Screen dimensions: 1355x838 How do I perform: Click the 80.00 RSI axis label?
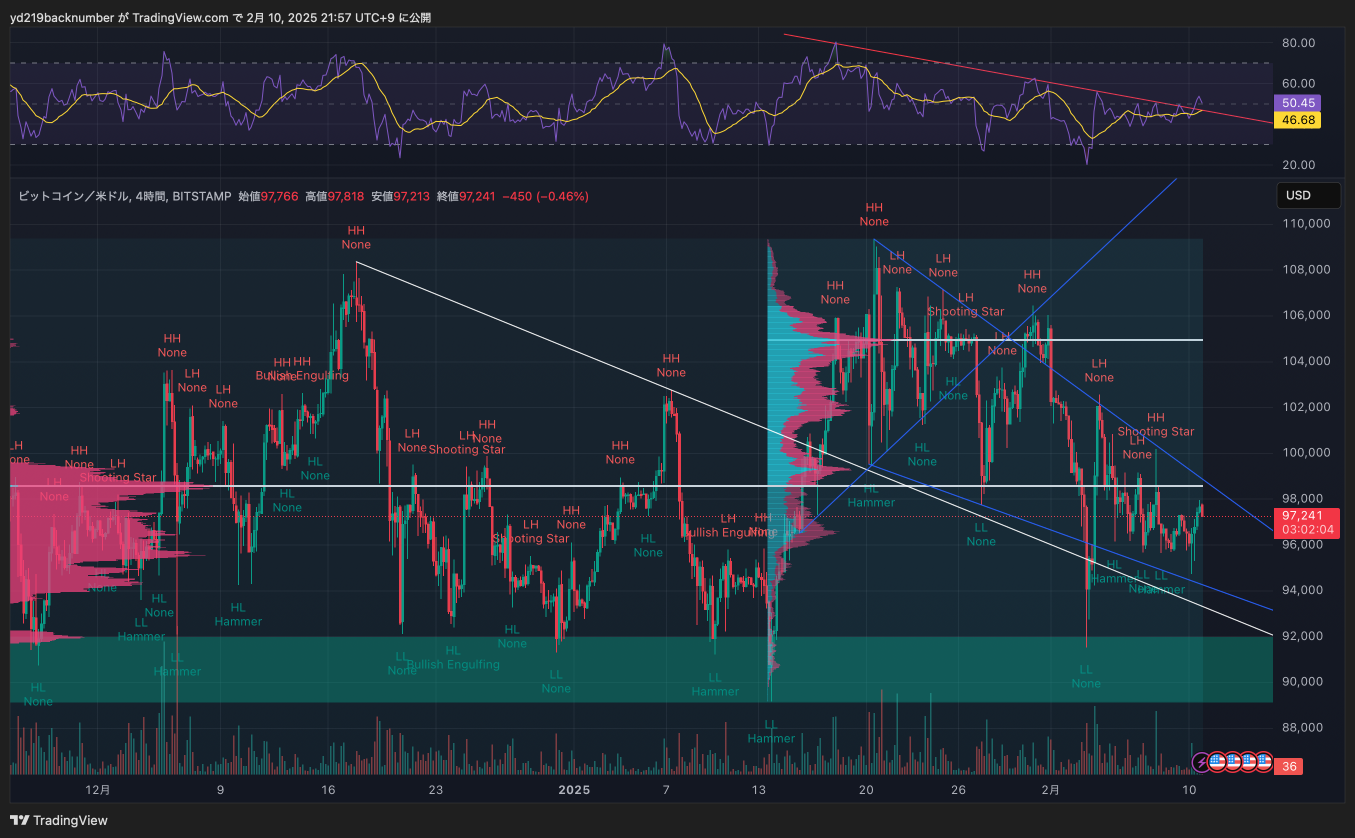1298,43
